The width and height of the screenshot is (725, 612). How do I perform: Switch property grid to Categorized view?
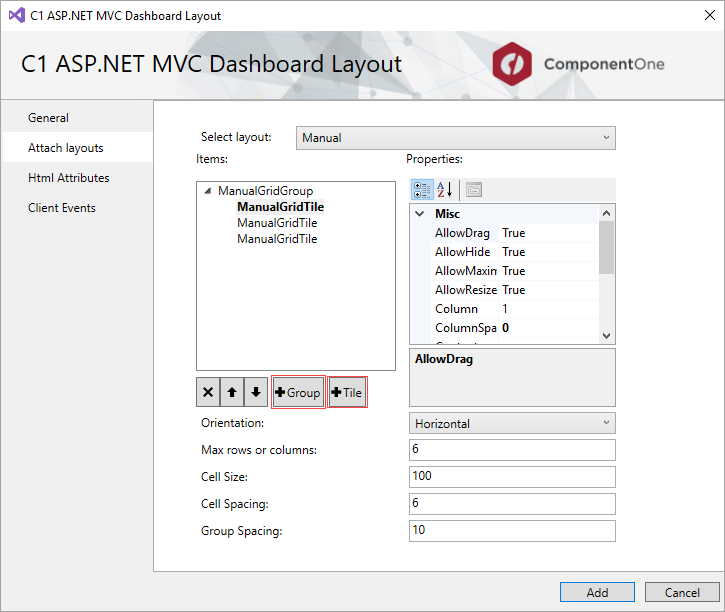click(422, 190)
